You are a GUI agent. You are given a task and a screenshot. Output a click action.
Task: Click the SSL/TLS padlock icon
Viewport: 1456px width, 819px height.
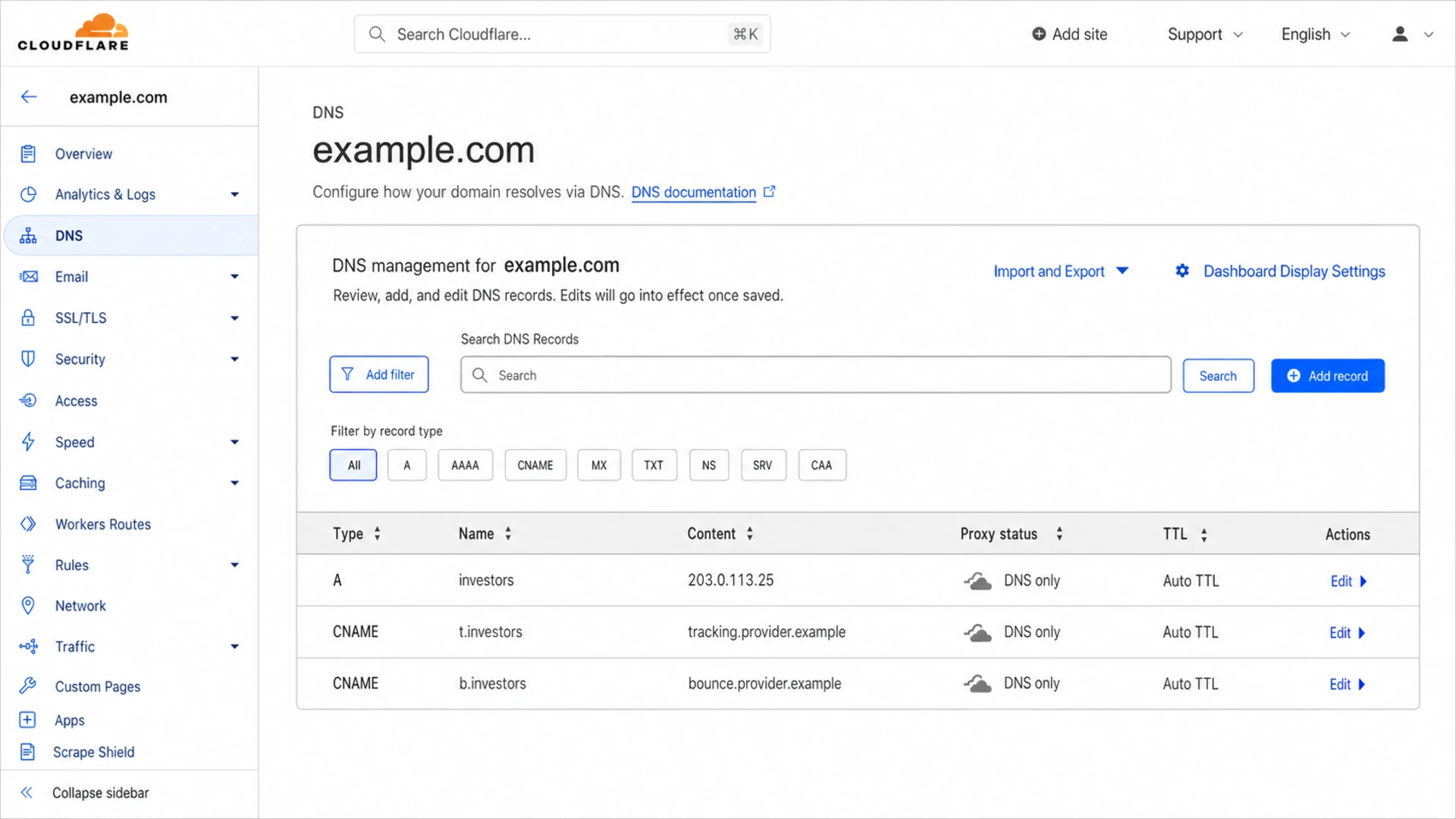point(28,318)
